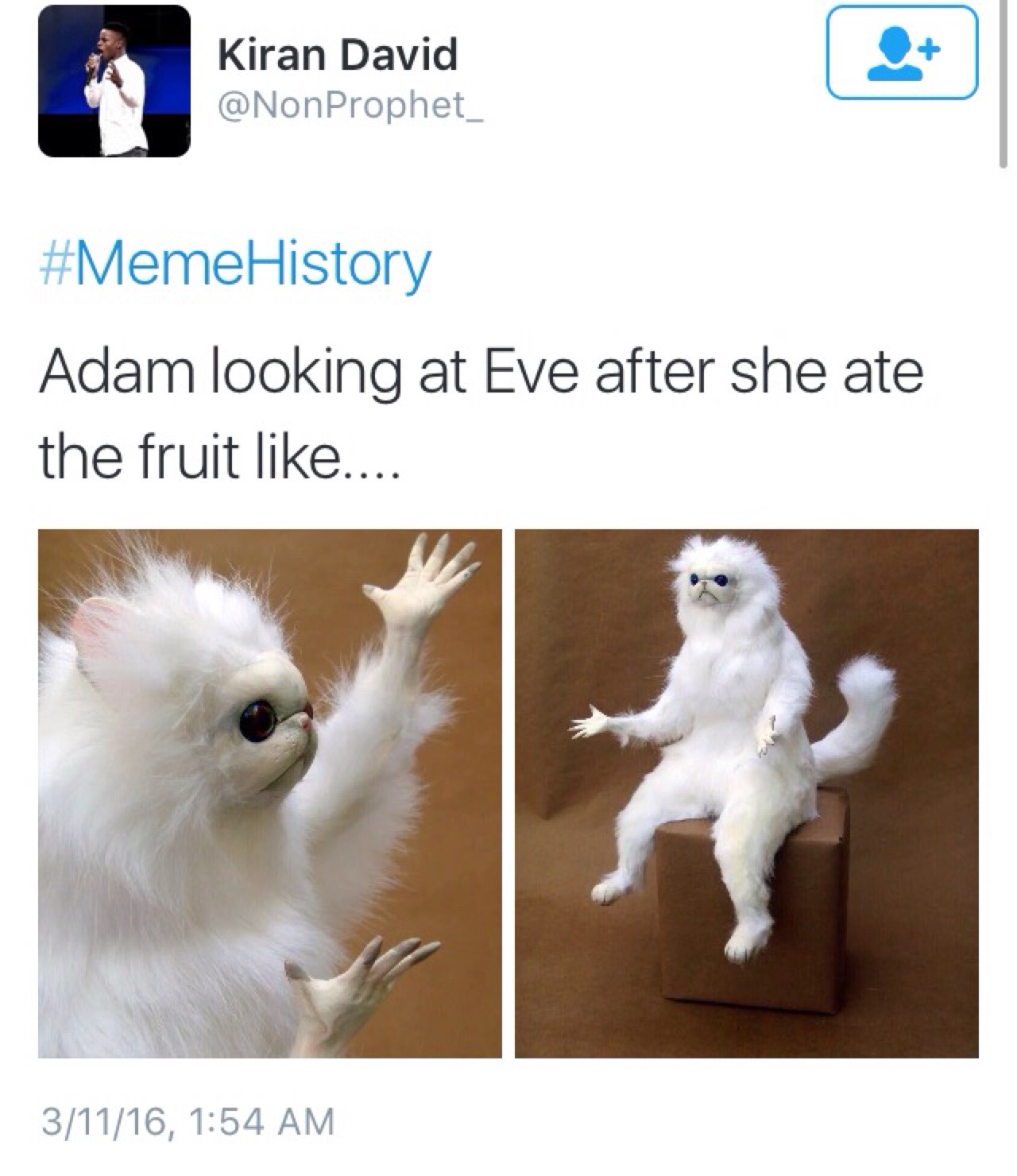
Task: Select the 'Adam looking at Eve' text line
Action: click(x=481, y=373)
